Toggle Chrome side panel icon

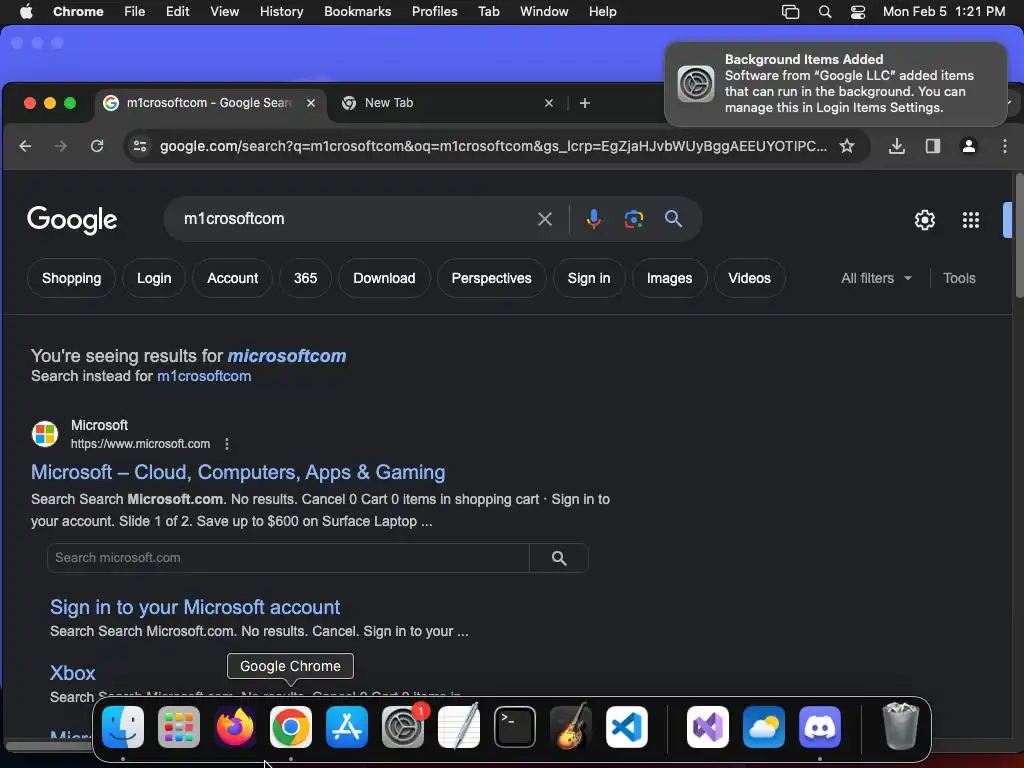point(933,146)
